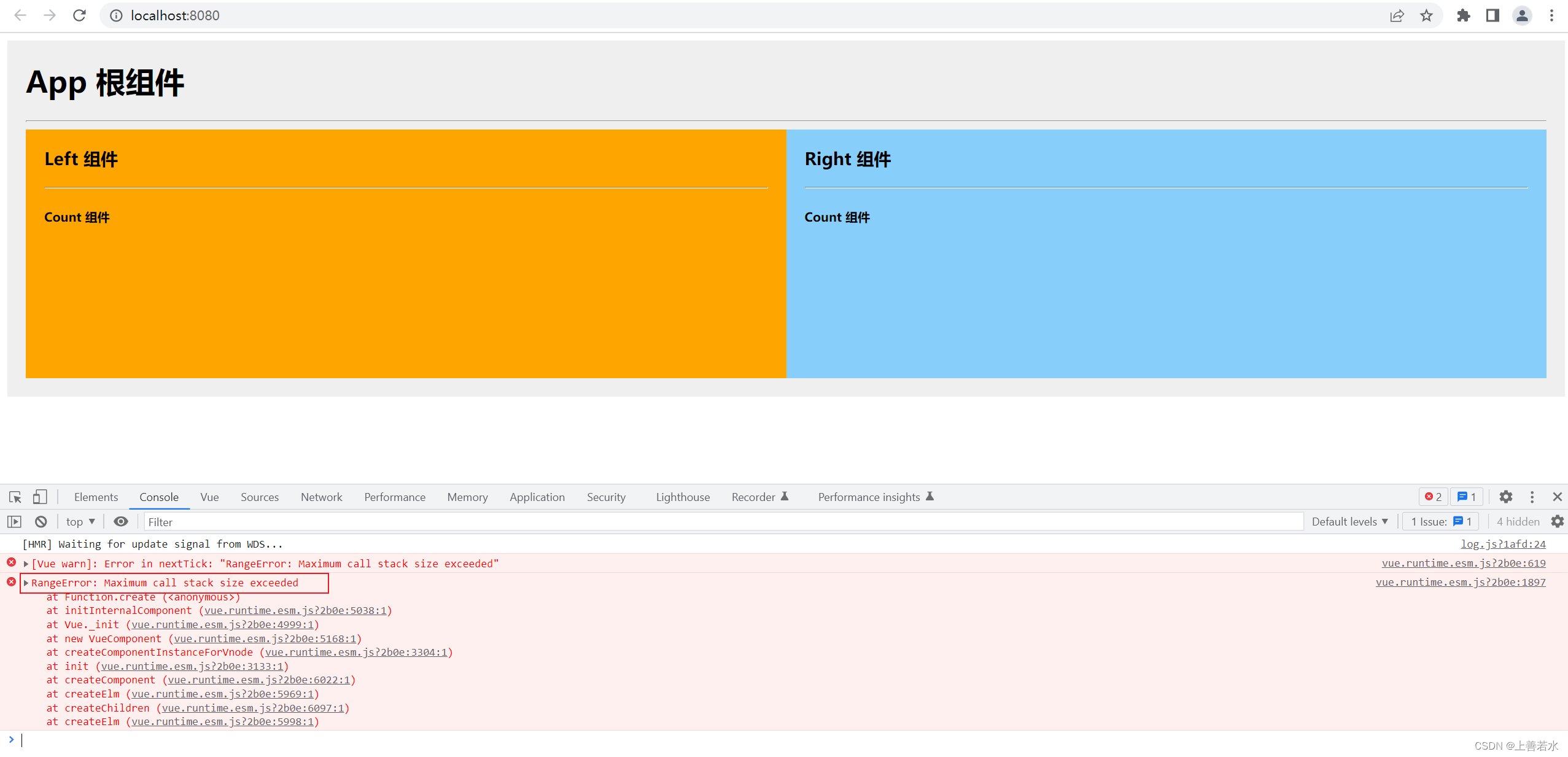
Task: Open the Performance insights tab
Action: [875, 497]
